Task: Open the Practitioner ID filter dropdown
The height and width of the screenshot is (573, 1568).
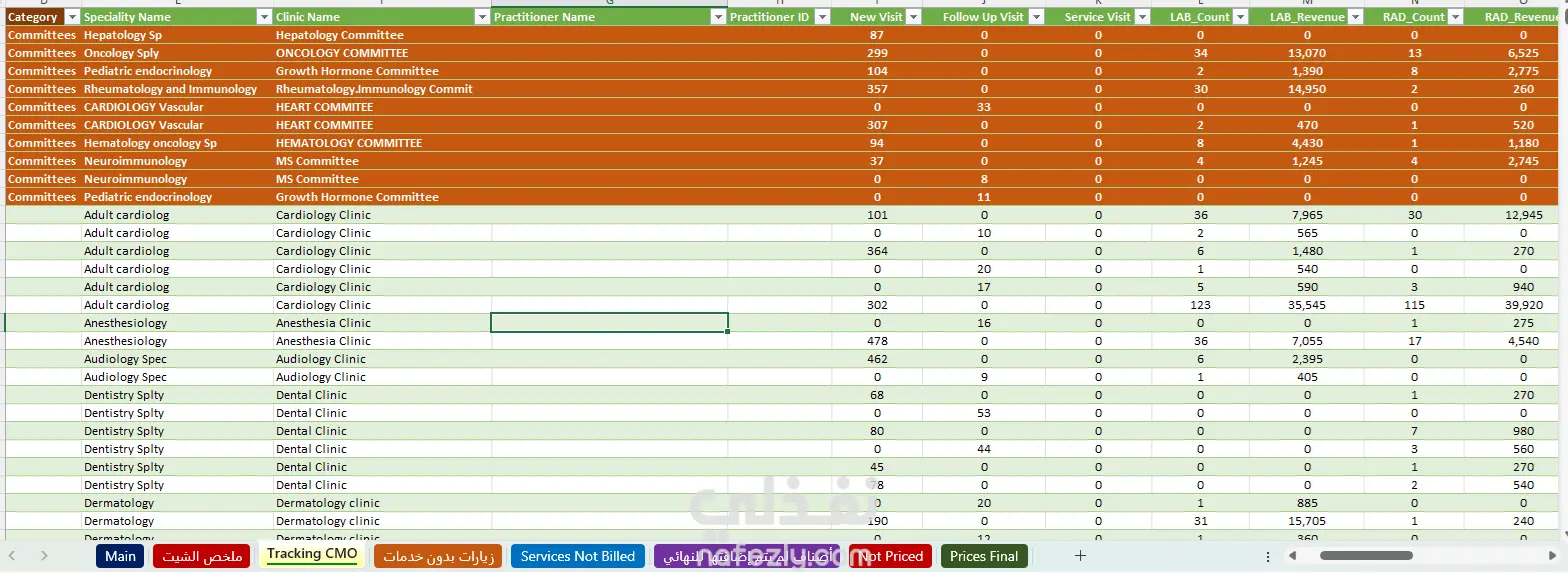Action: 822,17
